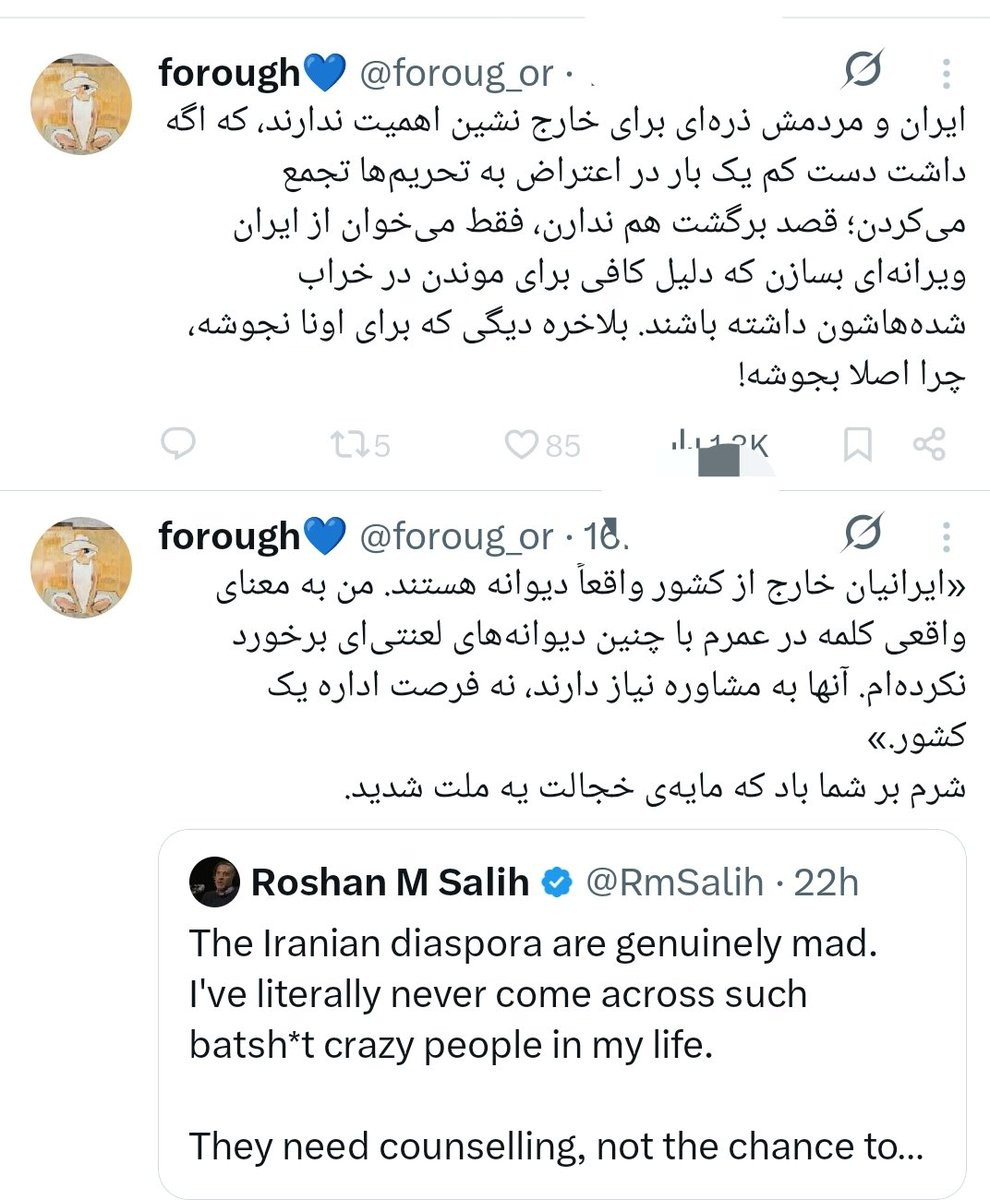Open @foroug_or handle in first tweet
The height and width of the screenshot is (1200, 990).
tap(455, 74)
